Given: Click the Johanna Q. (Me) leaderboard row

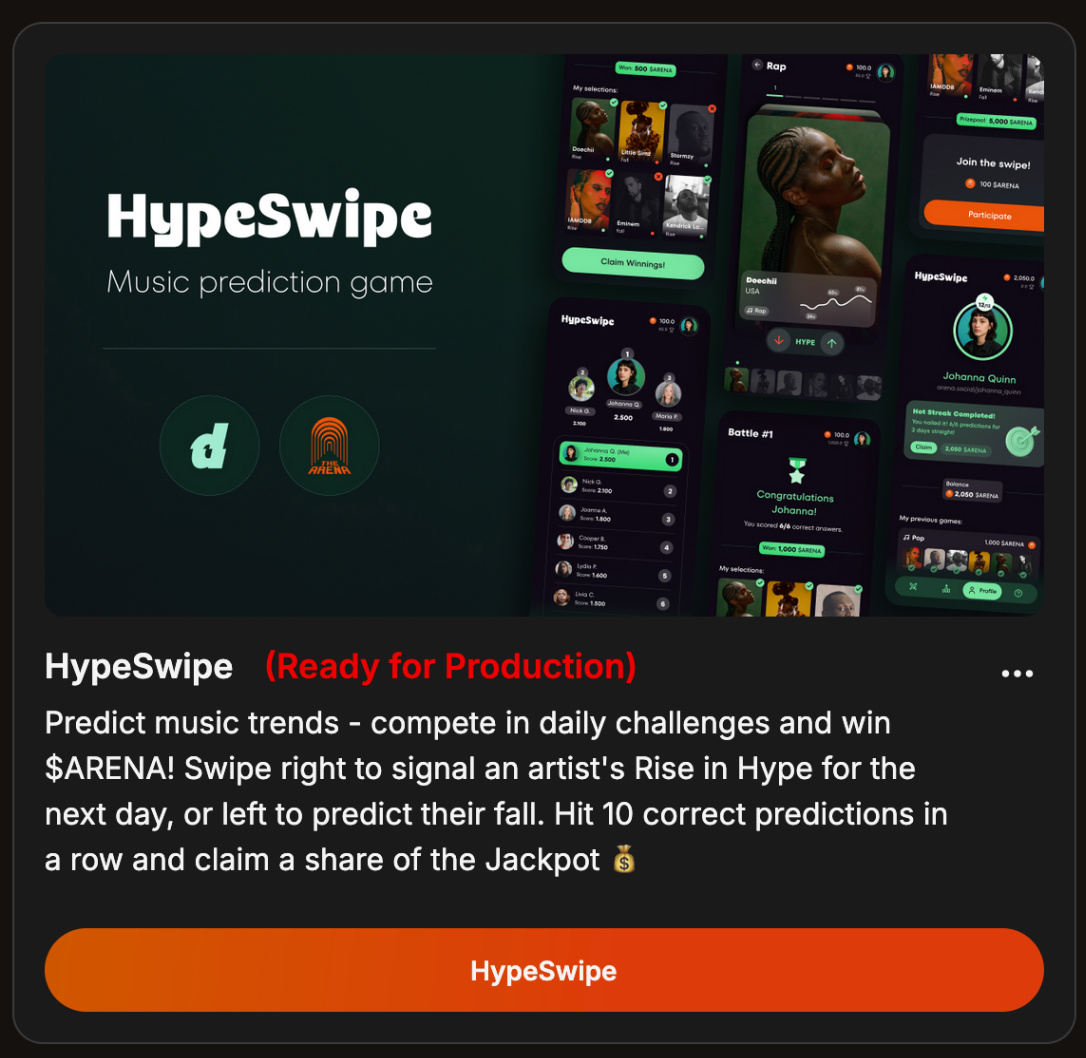Looking at the screenshot, I should [621, 456].
